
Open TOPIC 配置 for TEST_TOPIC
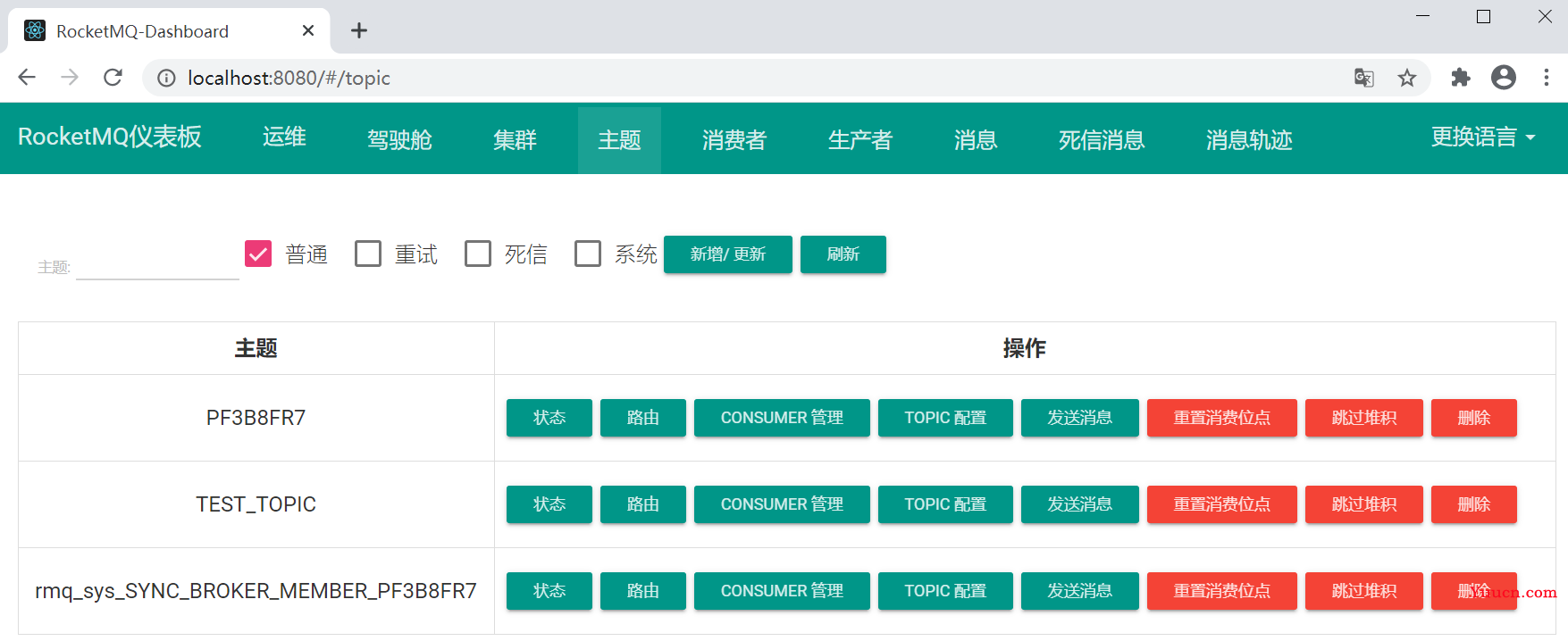pyautogui.click(x=945, y=504)
